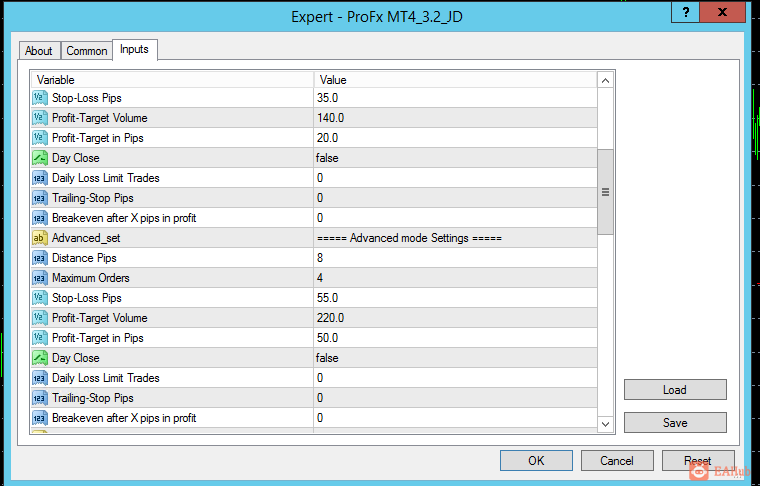Viewport: 760px width, 486px height.
Task: Switch to the Common tab
Action: pyautogui.click(x=87, y=51)
